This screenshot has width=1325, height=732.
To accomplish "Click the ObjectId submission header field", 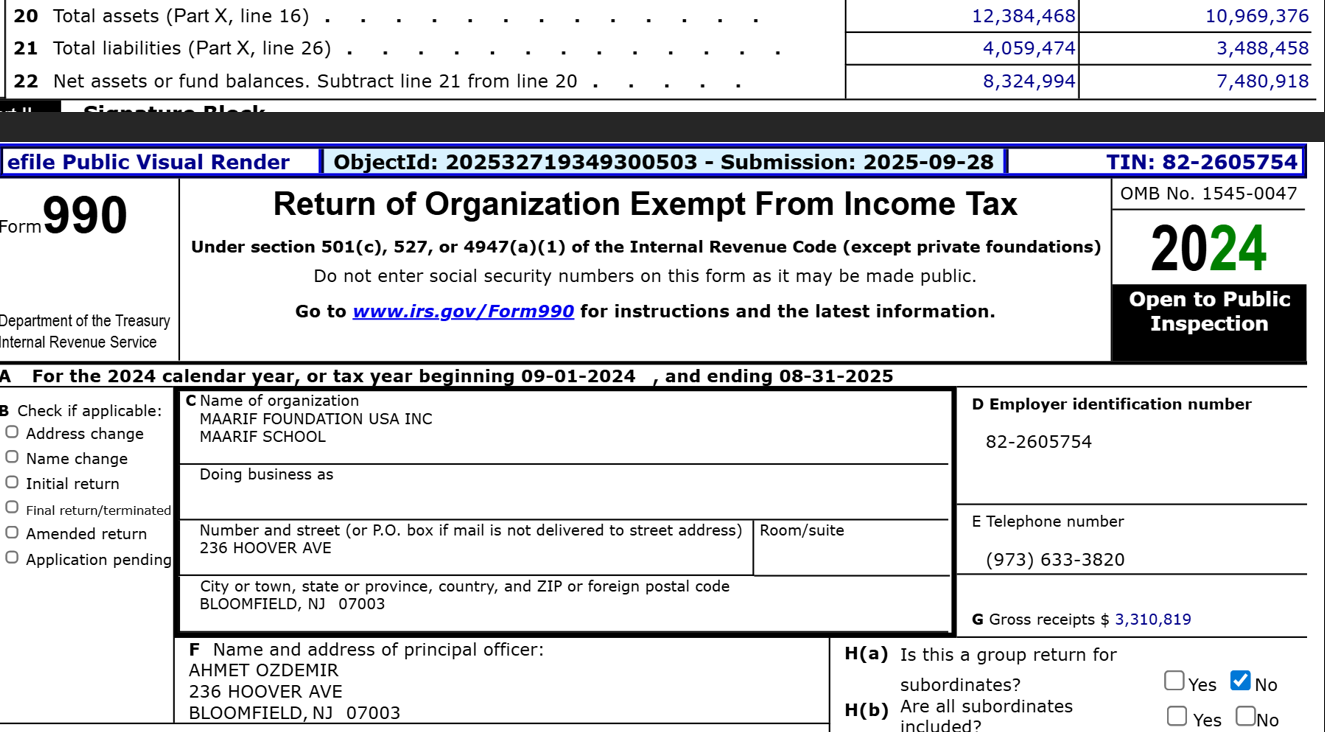I will [663, 162].
